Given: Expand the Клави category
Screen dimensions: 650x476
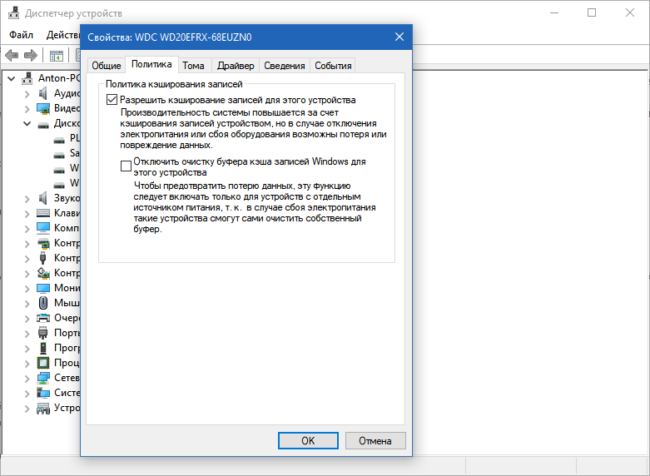Looking at the screenshot, I should tap(27, 214).
